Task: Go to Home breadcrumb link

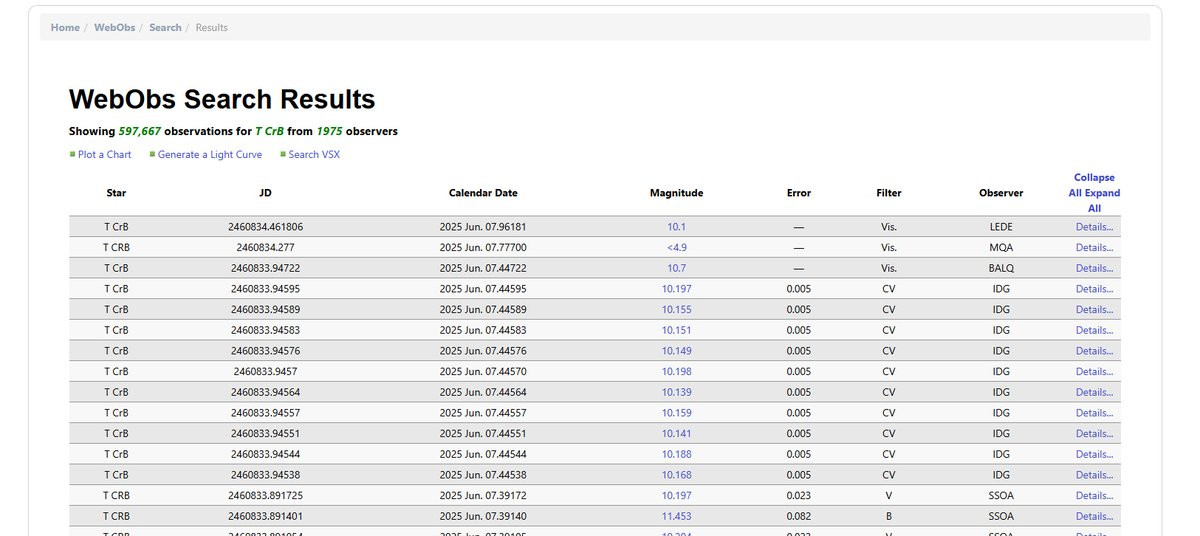Action: pyautogui.click(x=65, y=27)
